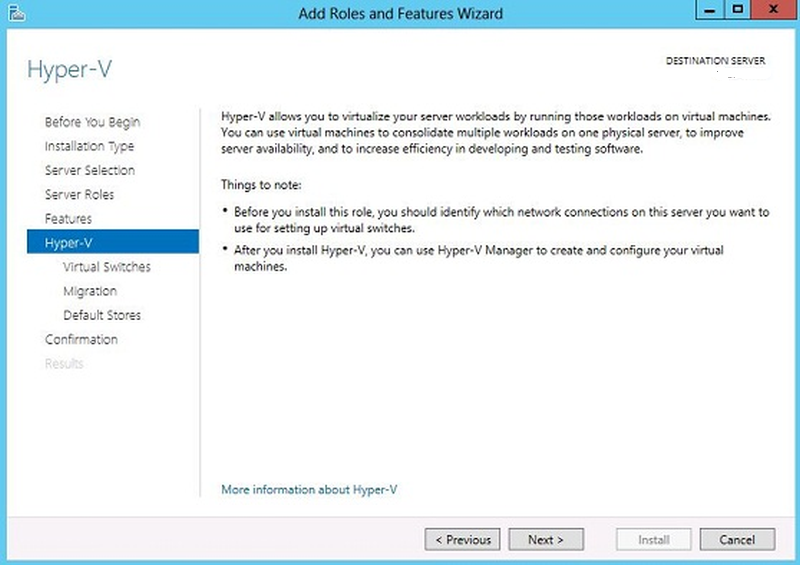This screenshot has width=800, height=565.
Task: Minimize the wizard window
Action: 709,10
